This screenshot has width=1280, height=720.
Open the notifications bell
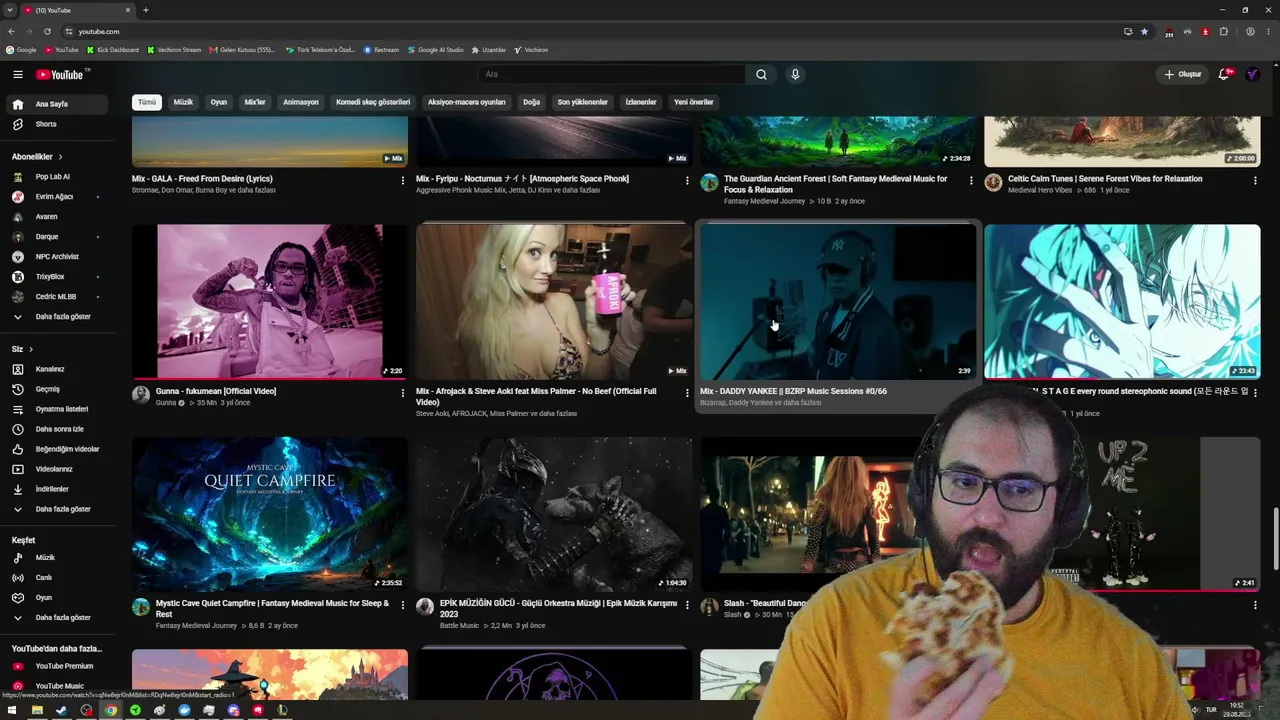coord(1224,74)
